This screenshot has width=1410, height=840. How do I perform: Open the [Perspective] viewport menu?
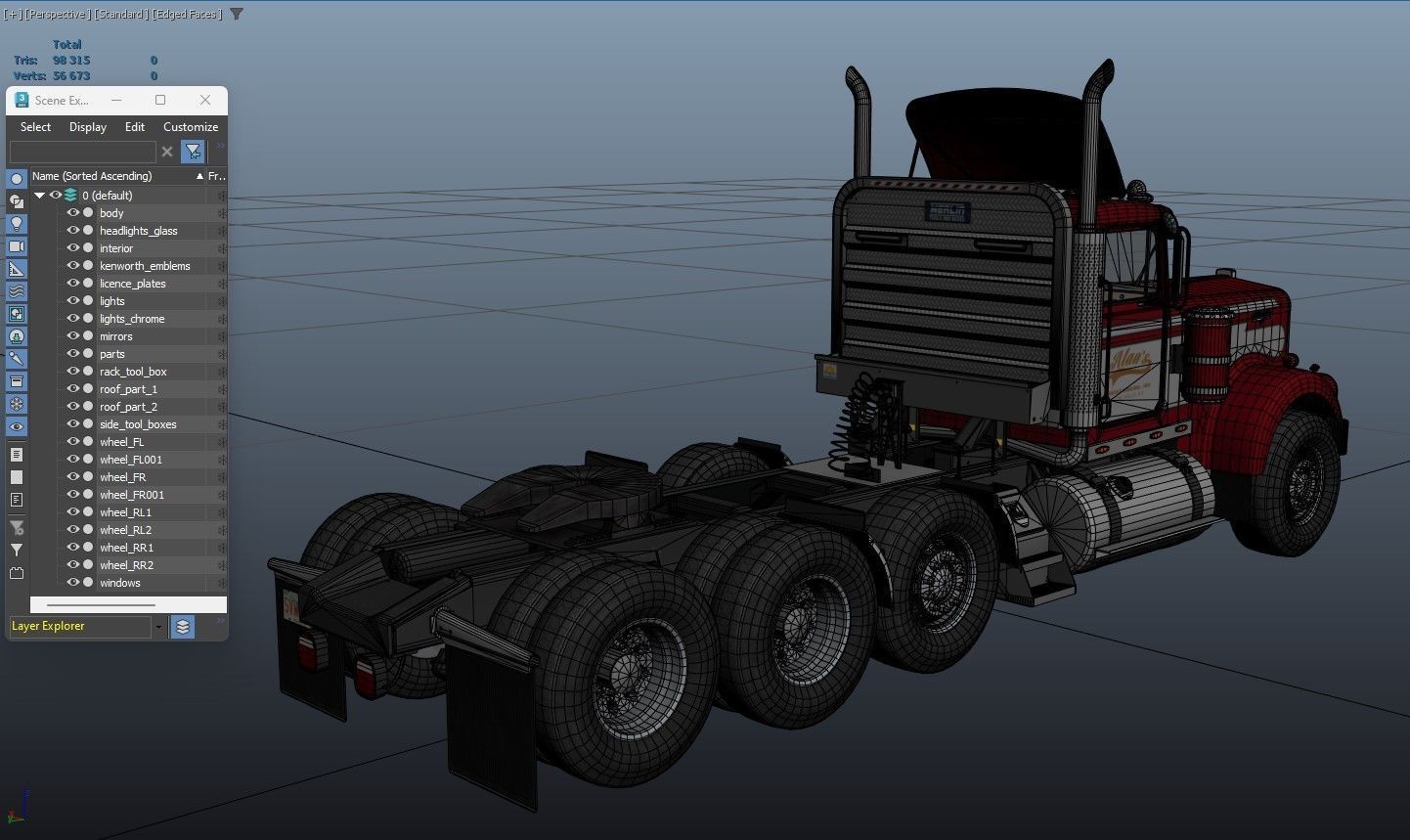click(x=57, y=14)
